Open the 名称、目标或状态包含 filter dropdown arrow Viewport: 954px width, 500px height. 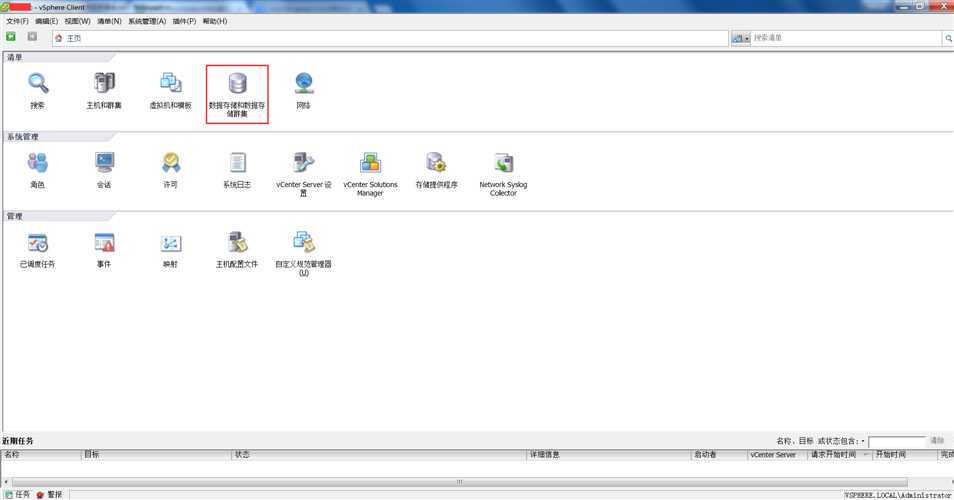tap(863, 441)
